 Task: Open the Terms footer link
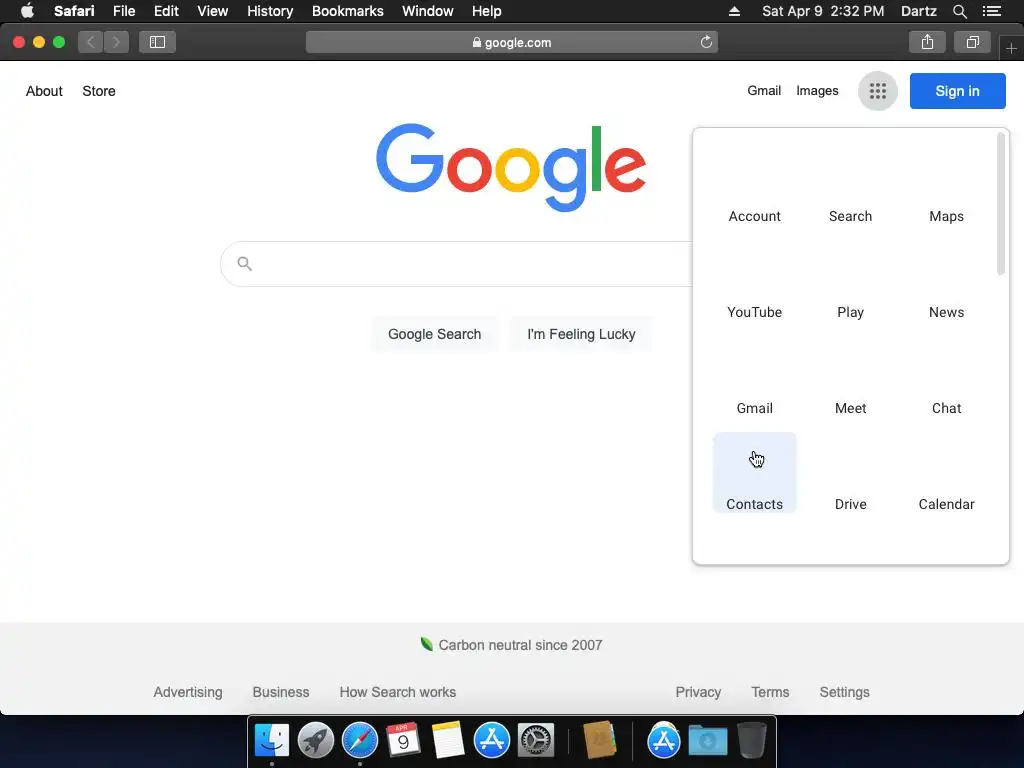(770, 692)
